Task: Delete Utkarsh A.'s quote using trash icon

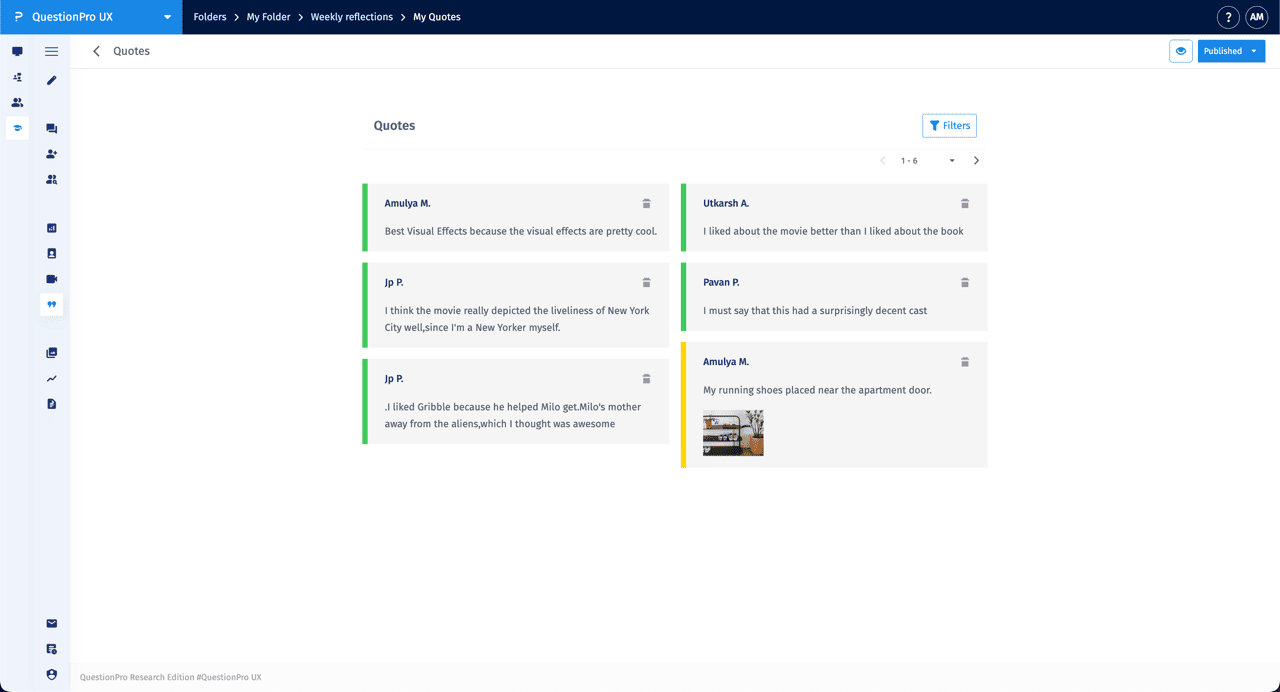Action: [x=965, y=204]
